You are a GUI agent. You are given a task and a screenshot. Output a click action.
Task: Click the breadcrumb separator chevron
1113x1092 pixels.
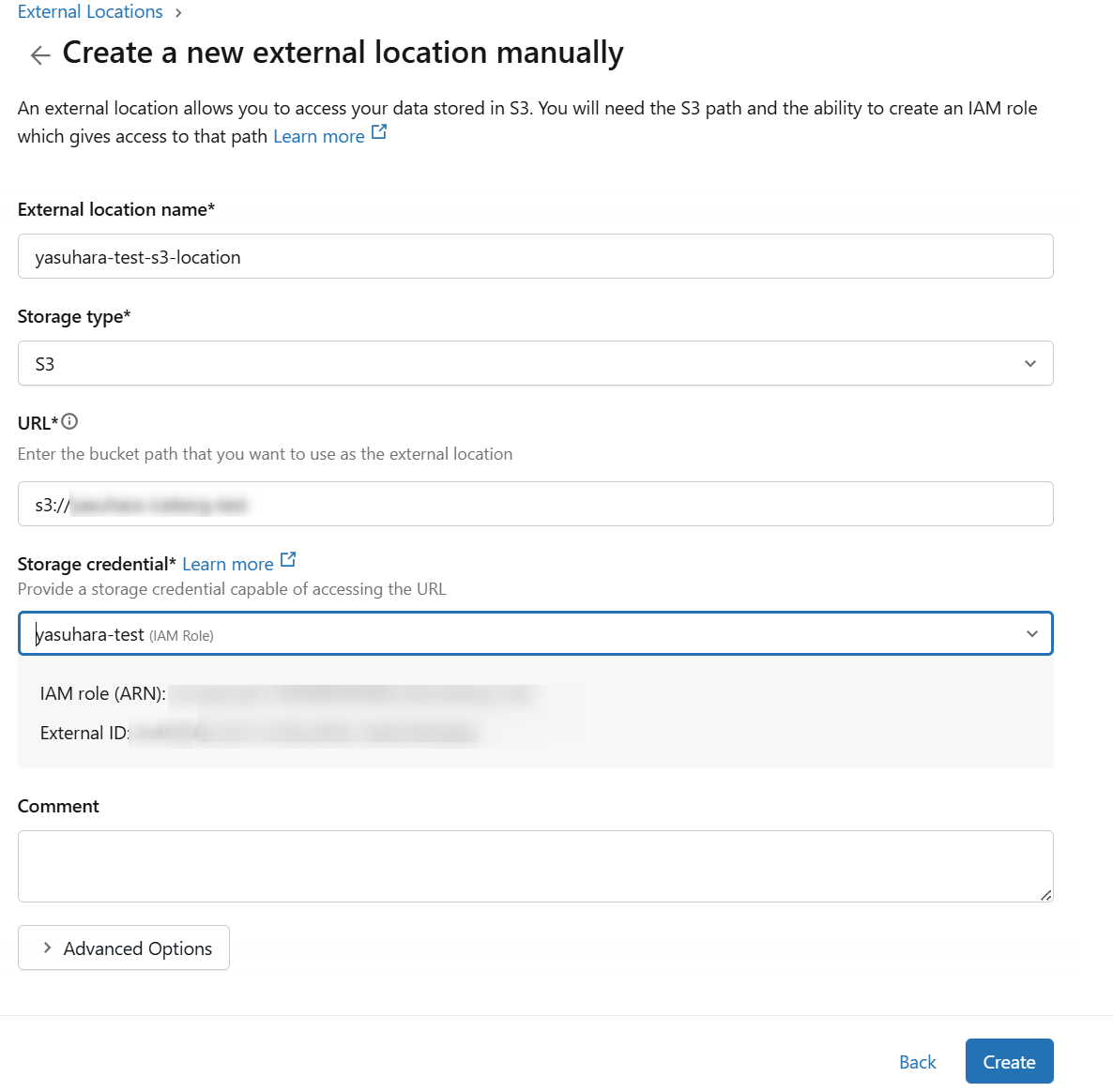coord(178,13)
